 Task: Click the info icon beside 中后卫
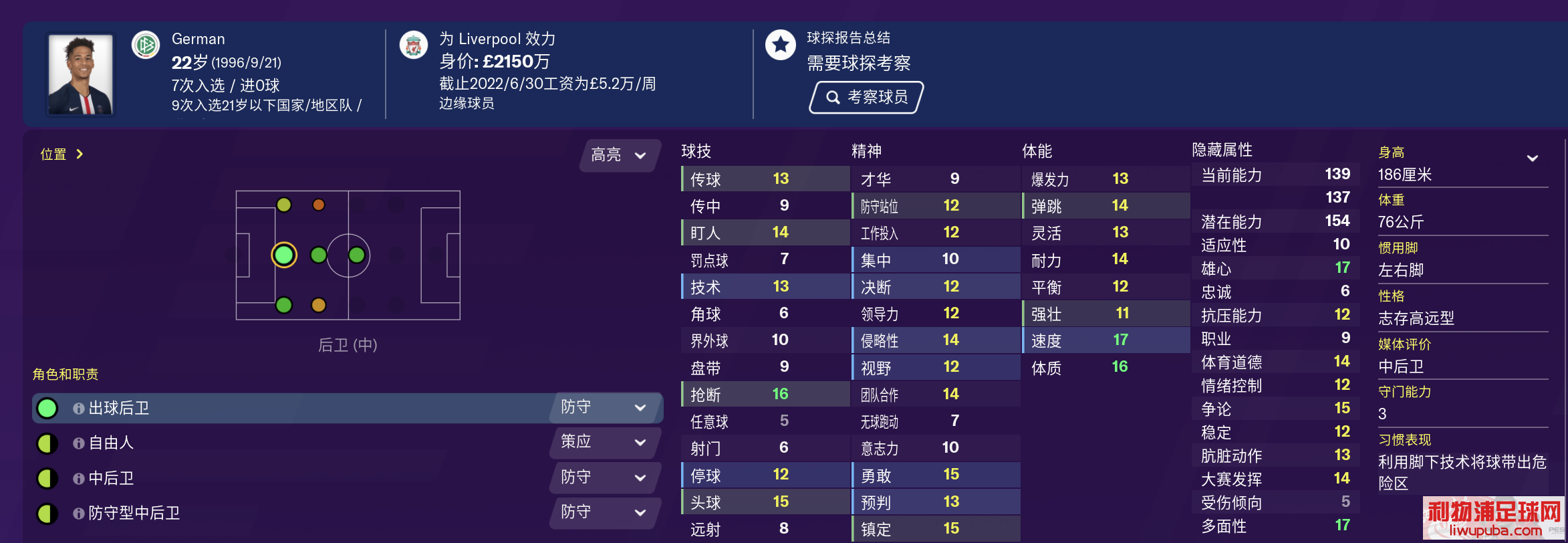pos(79,478)
